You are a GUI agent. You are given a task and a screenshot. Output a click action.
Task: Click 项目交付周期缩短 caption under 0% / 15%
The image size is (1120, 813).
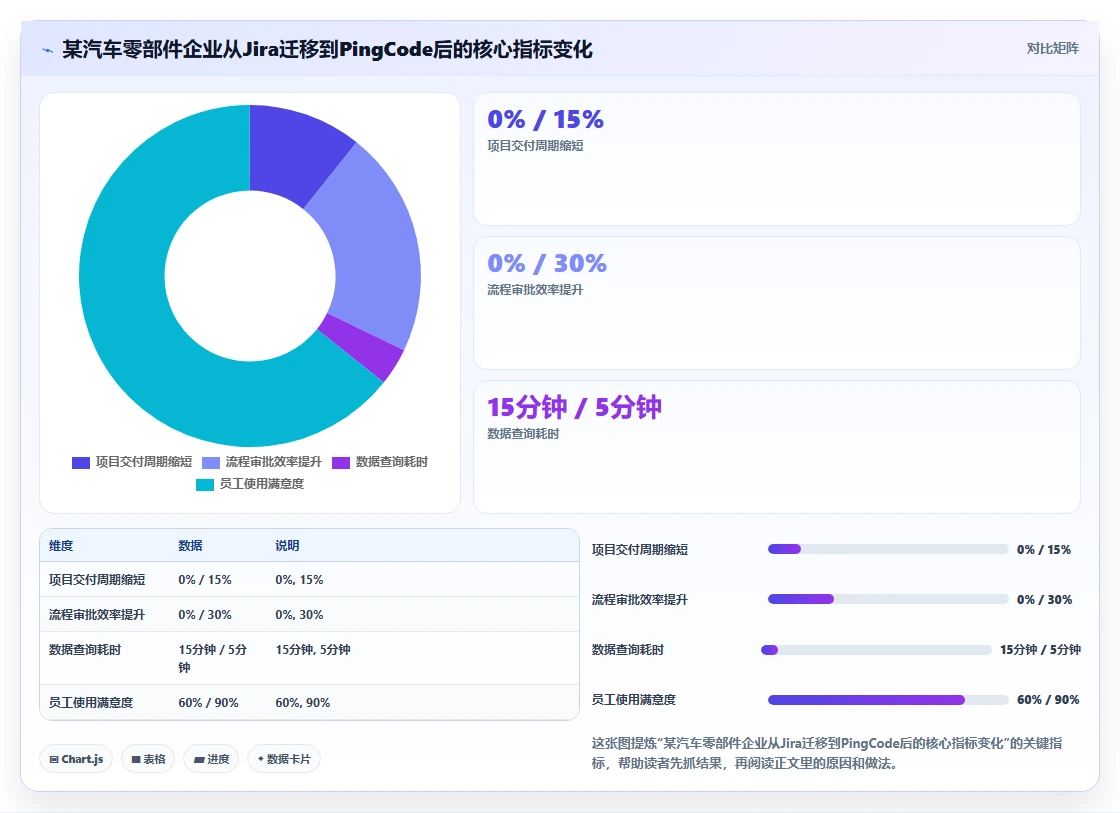pos(535,146)
